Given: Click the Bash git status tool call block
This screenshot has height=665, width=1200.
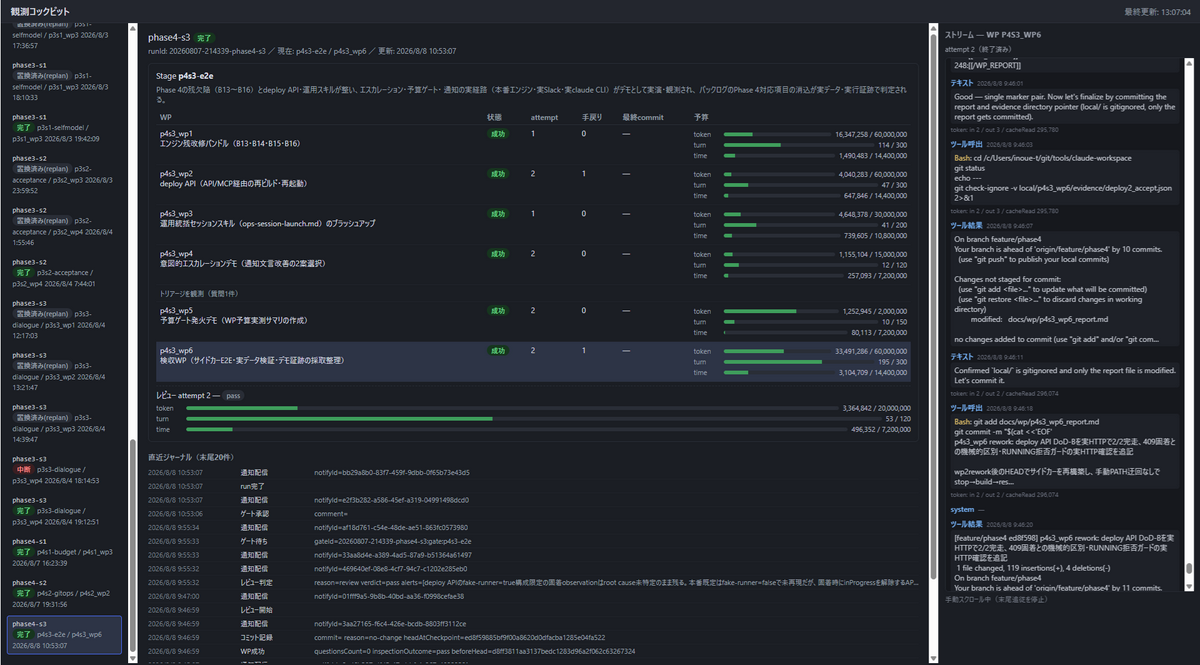Looking at the screenshot, I should [1063, 177].
